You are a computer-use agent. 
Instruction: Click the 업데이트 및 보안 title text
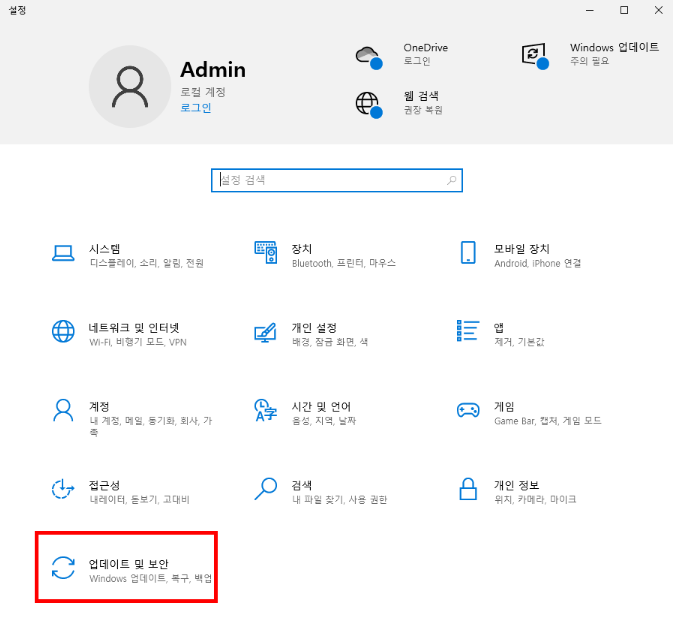(x=128, y=564)
